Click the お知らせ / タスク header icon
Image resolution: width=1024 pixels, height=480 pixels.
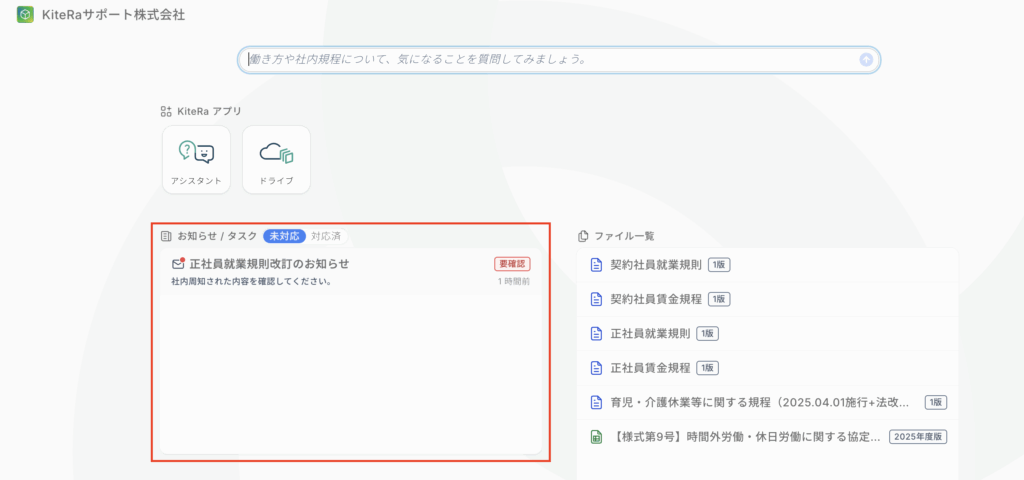click(166, 237)
